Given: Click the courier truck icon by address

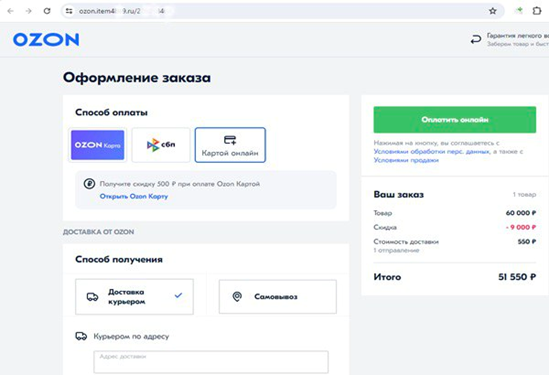Looking at the screenshot, I should 81,336.
